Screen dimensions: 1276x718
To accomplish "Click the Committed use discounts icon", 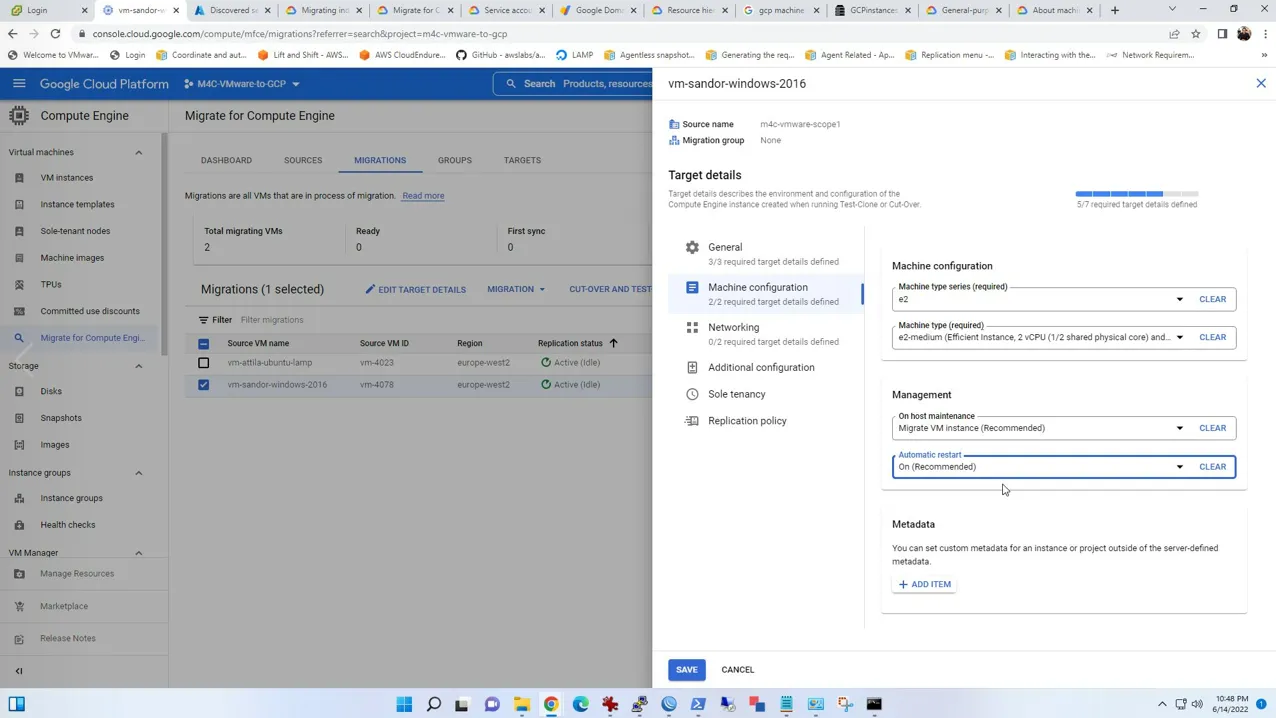I will (19, 311).
